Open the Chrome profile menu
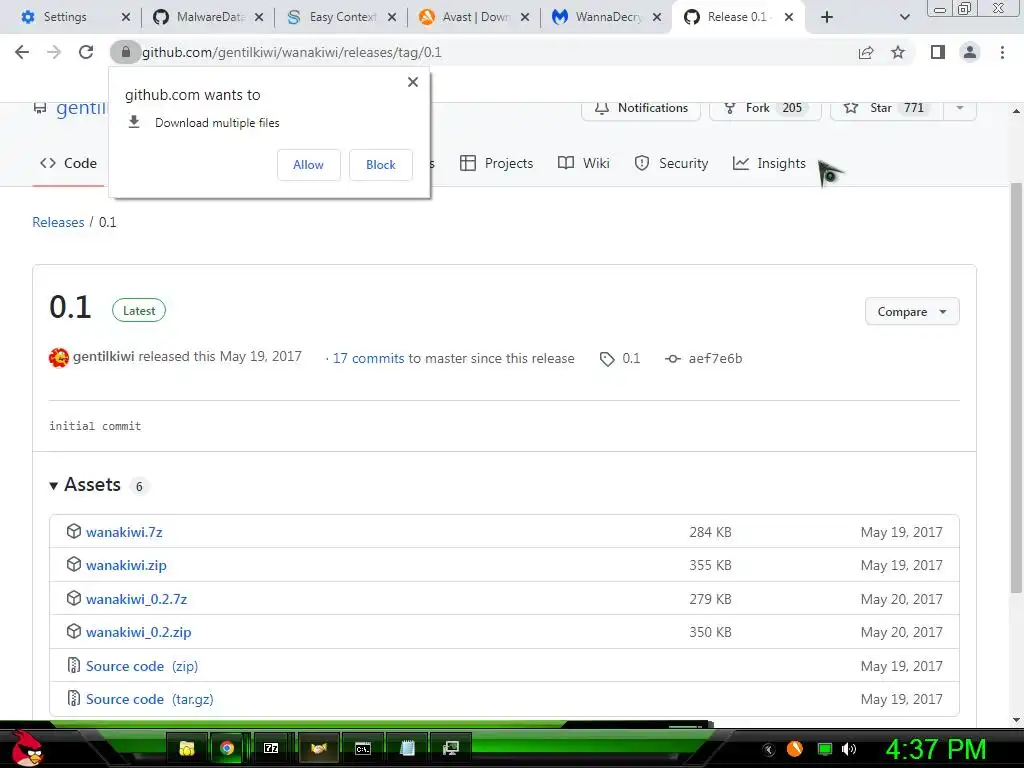This screenshot has height=768, width=1024. 970,52
